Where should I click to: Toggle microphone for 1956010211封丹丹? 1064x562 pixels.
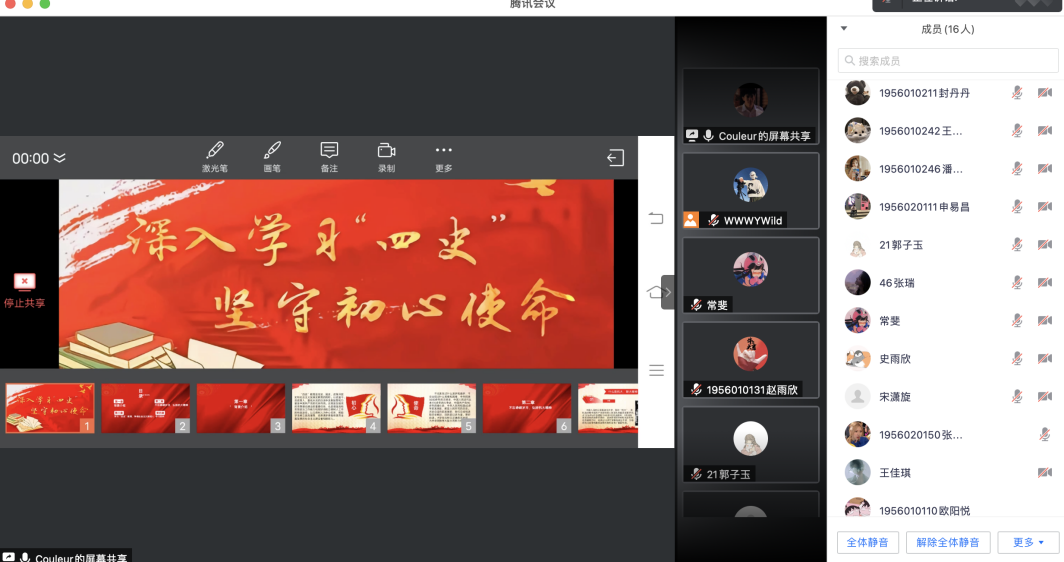[x=1017, y=93]
